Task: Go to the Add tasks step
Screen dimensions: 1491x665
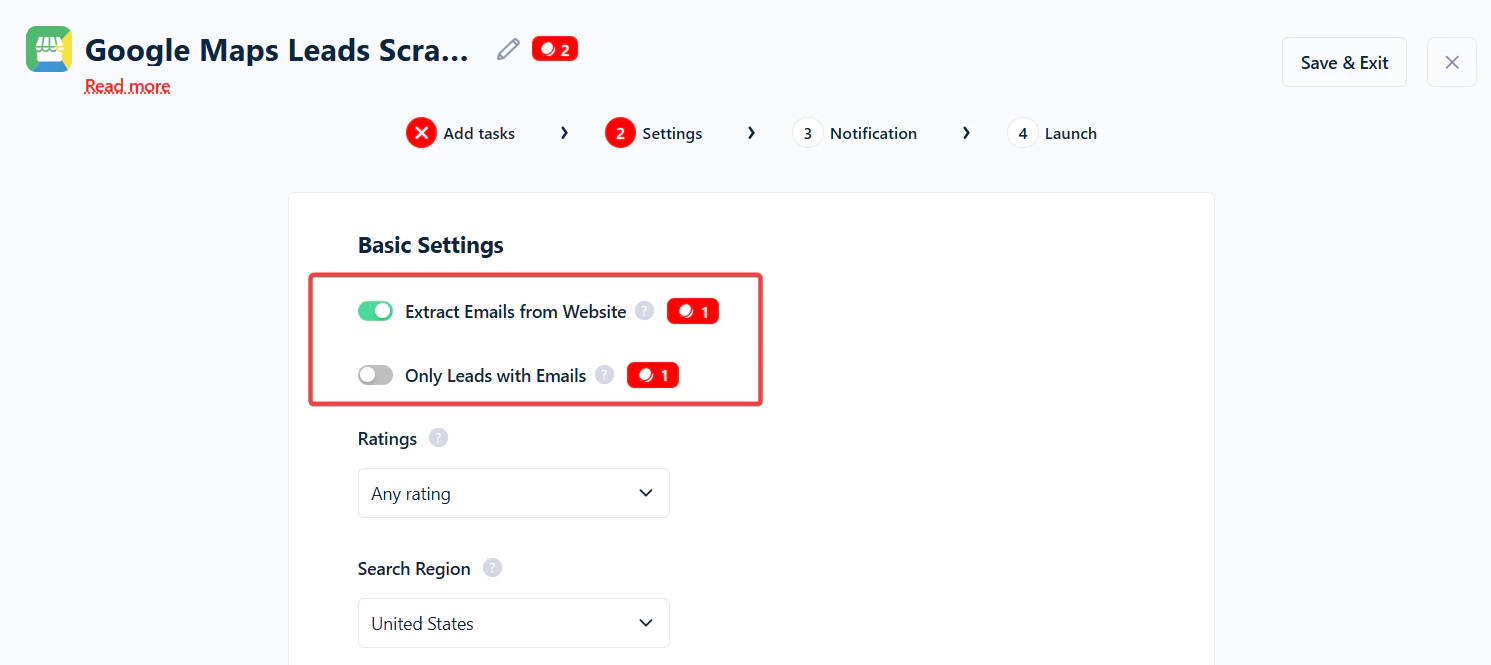Action: pyautogui.click(x=461, y=133)
